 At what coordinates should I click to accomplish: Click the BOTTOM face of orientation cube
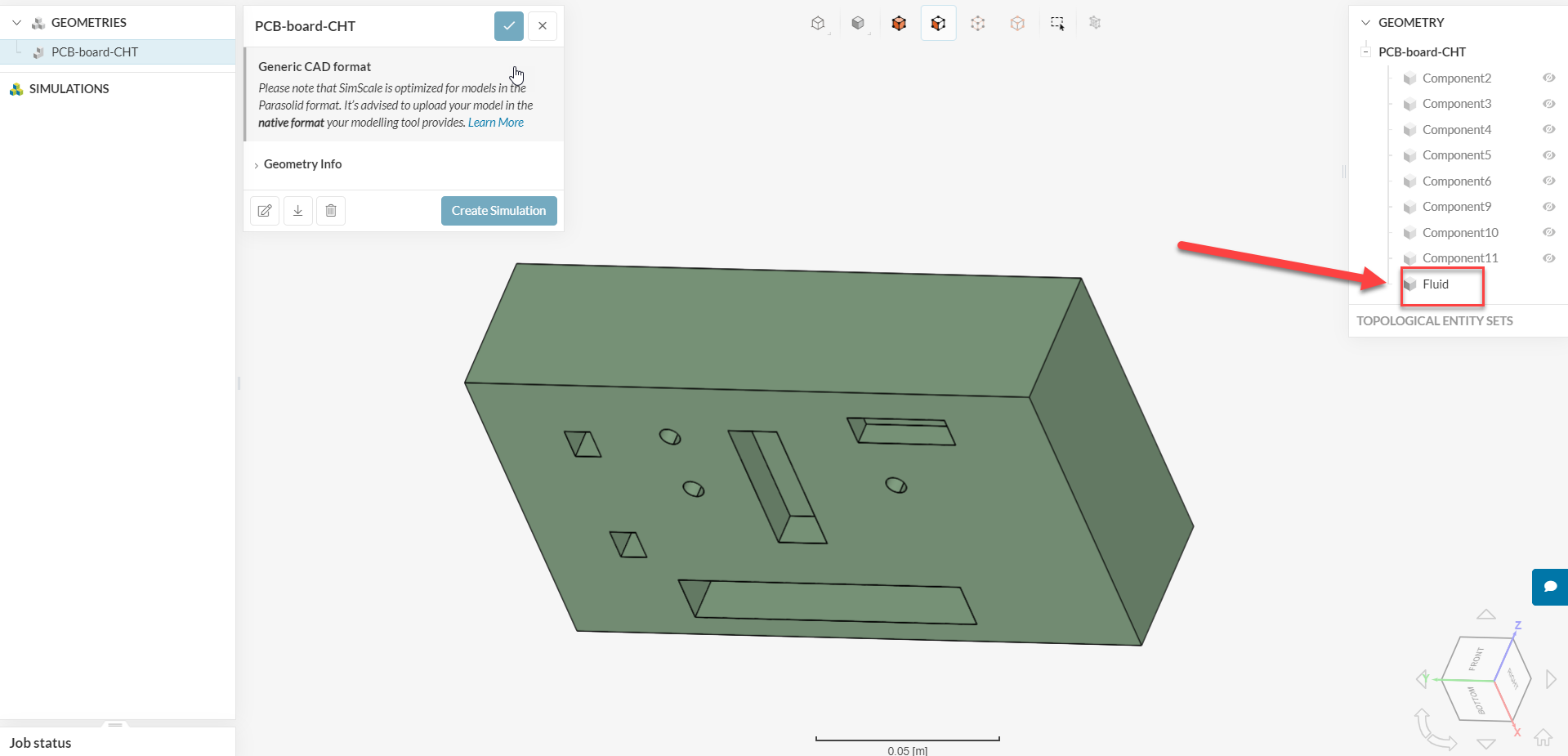click(1476, 701)
